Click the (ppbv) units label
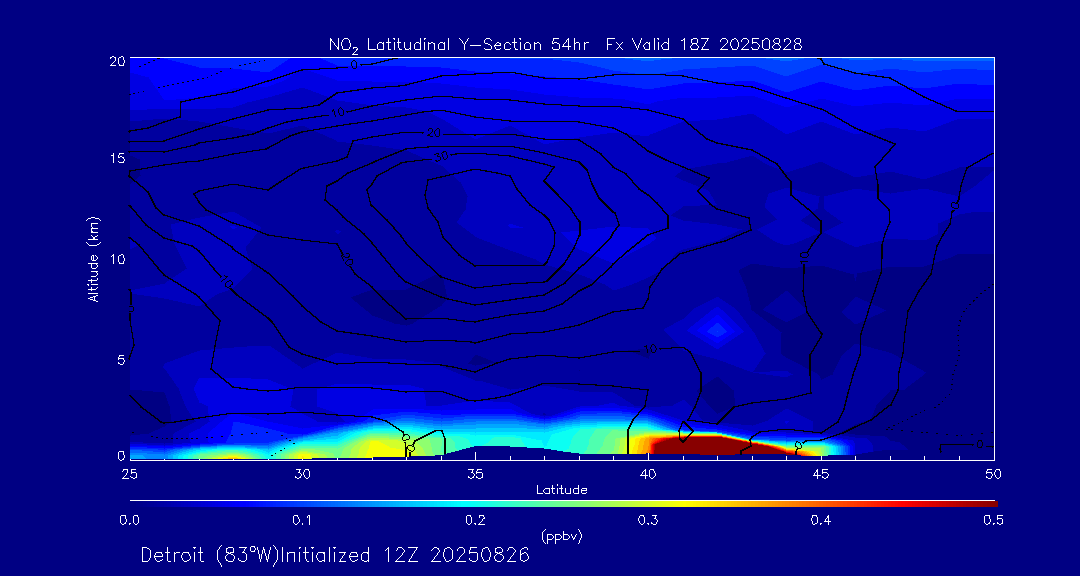 (x=561, y=536)
